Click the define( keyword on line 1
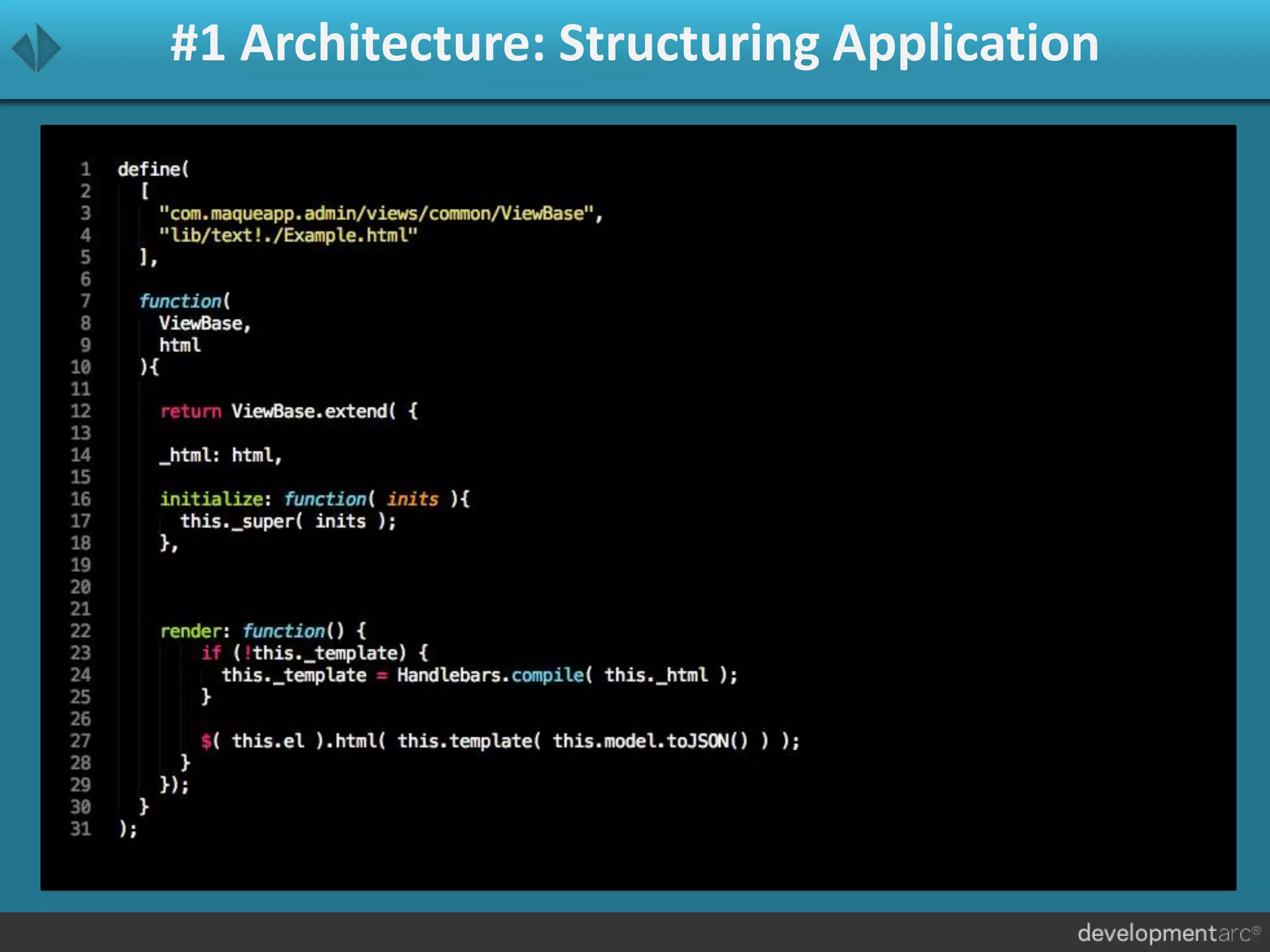 click(153, 169)
